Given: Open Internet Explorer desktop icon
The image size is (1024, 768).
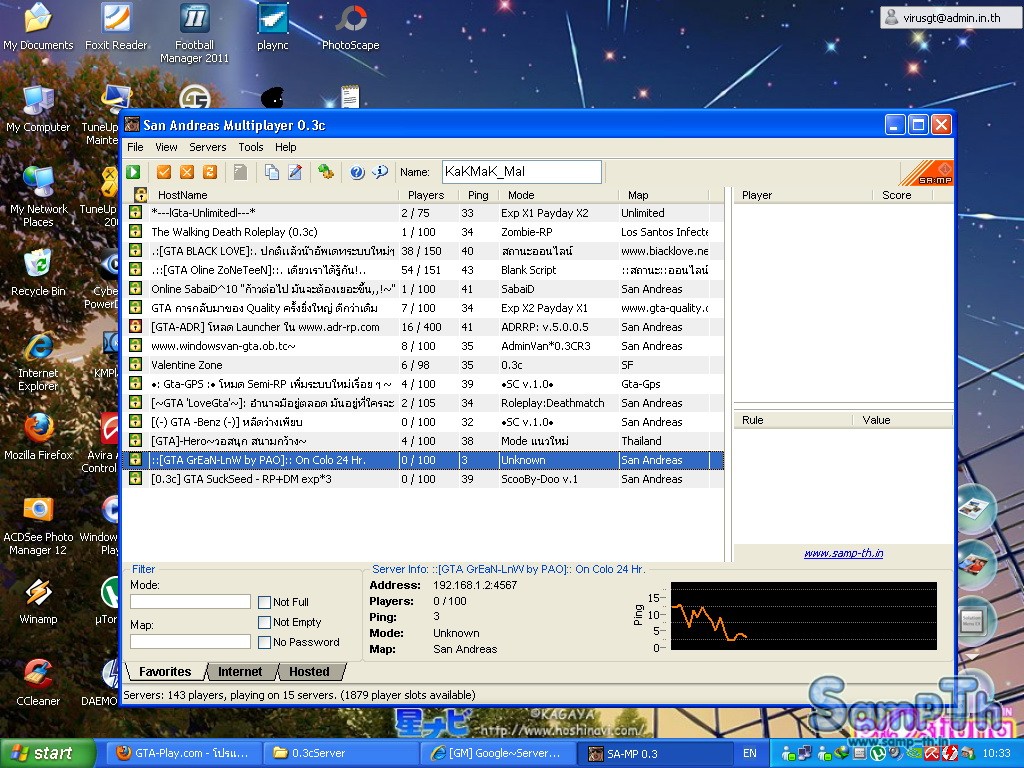Looking at the screenshot, I should (38, 361).
